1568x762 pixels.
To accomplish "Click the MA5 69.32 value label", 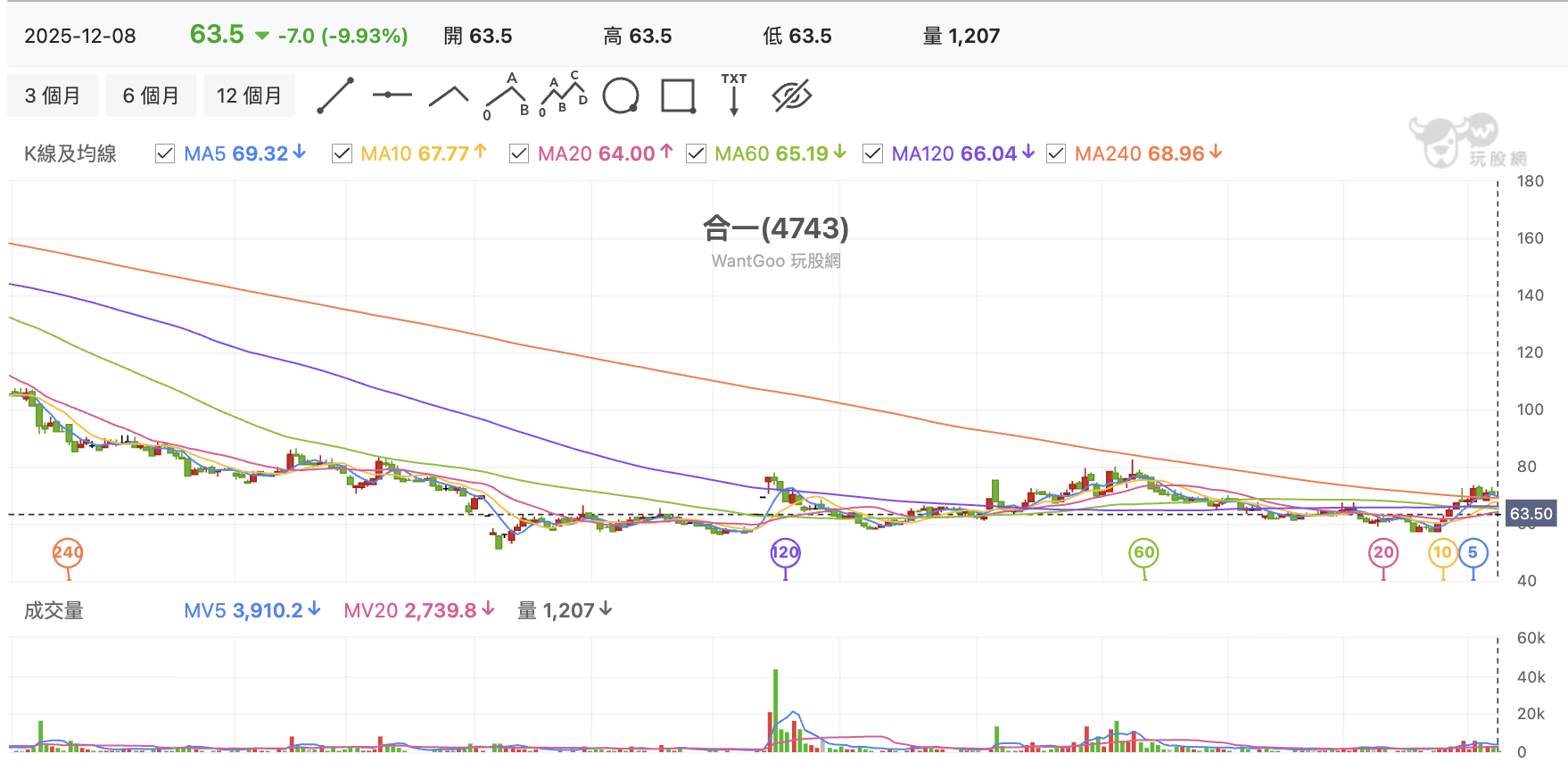I will pos(245,153).
